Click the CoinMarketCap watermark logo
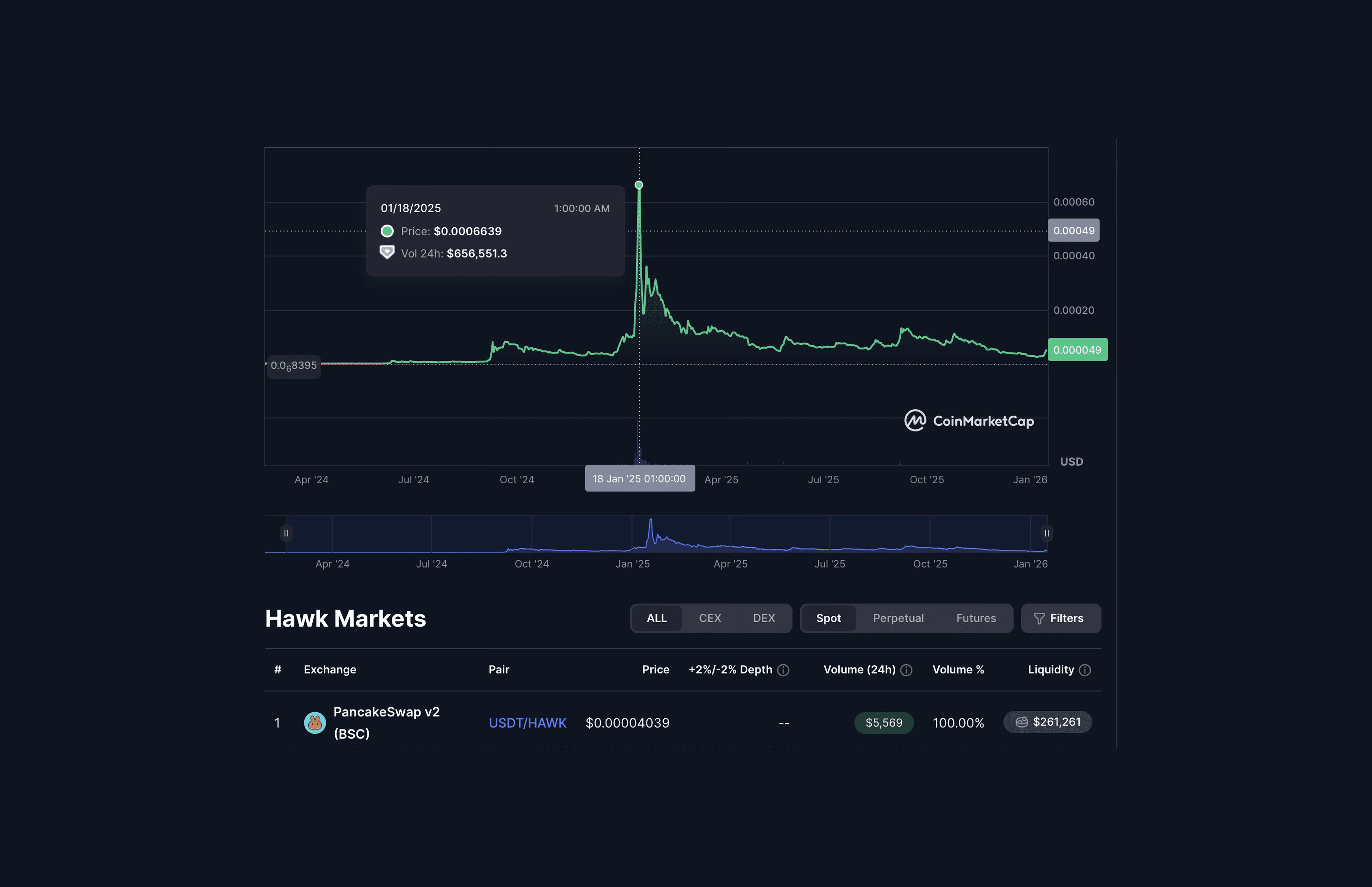 point(915,420)
